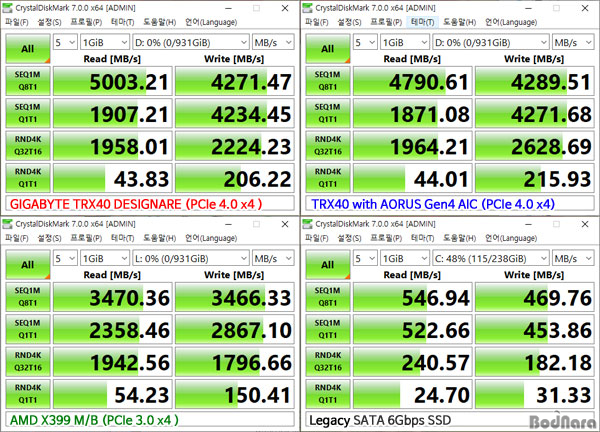Click the 453.86 write result
Screen dimensions: 600x432
pos(535,329)
